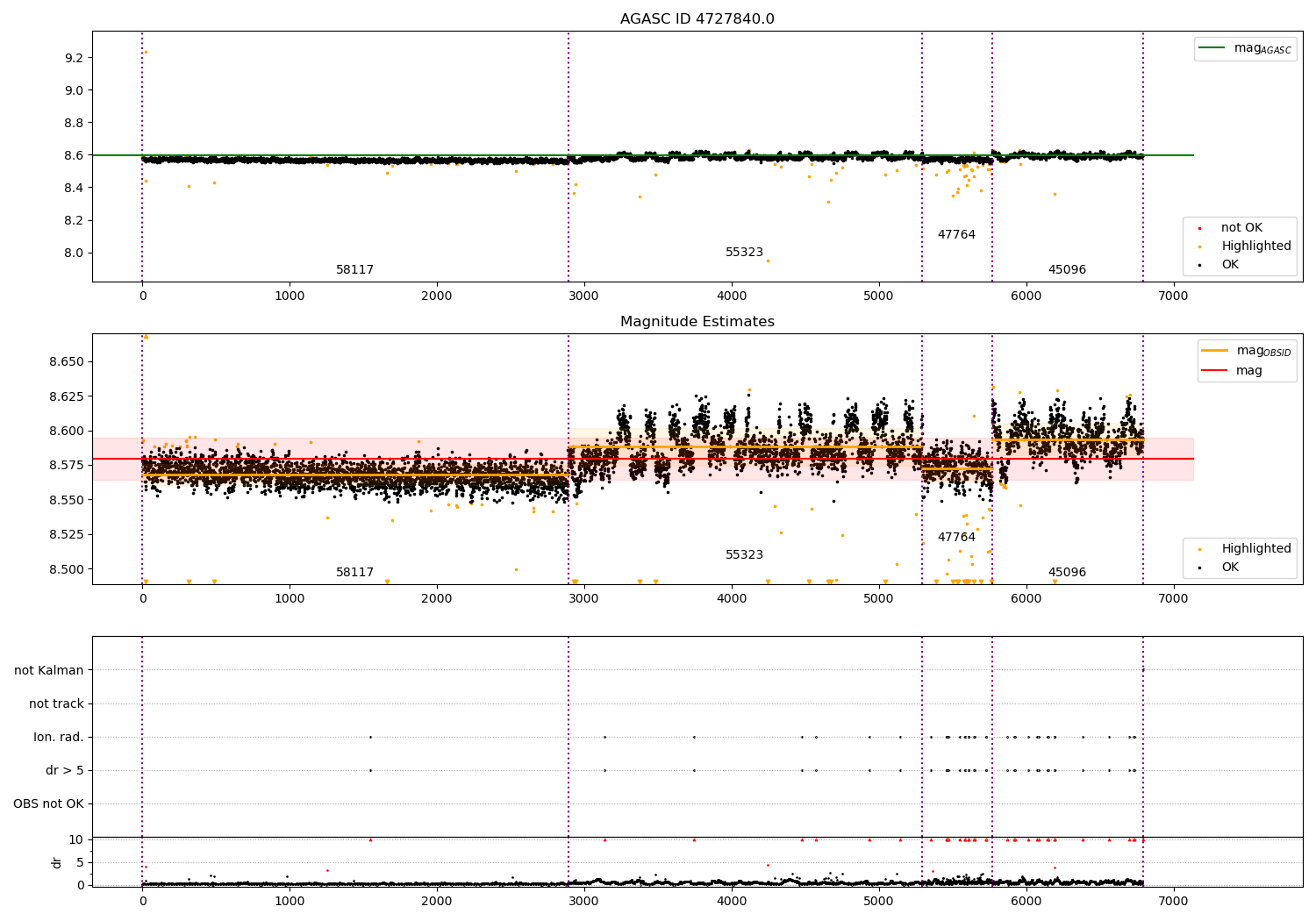The width and height of the screenshot is (1316, 921).
Task: Click the green mag AGASC legend line
Action: tap(1212, 48)
